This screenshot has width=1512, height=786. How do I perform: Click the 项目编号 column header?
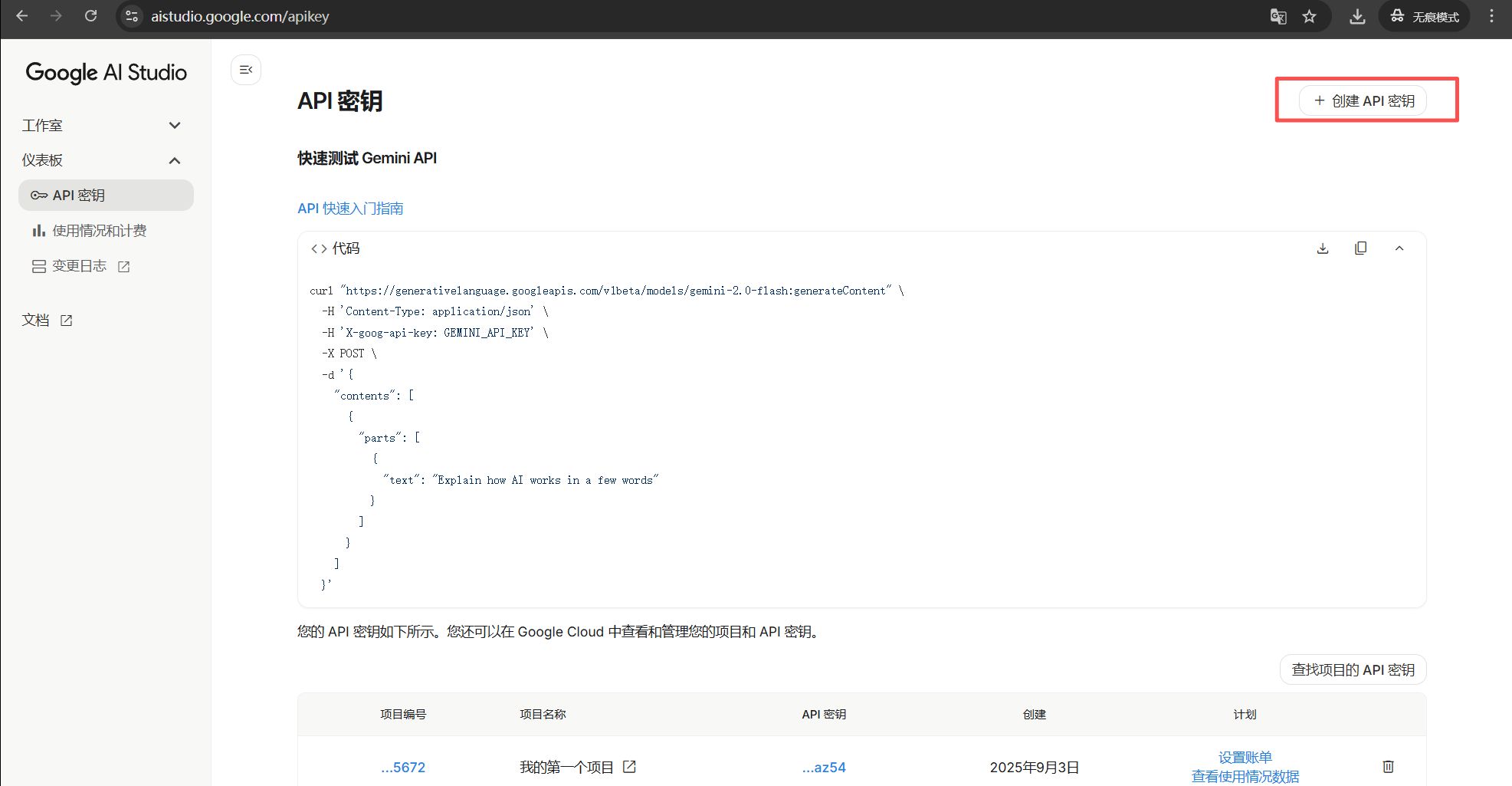(x=403, y=715)
